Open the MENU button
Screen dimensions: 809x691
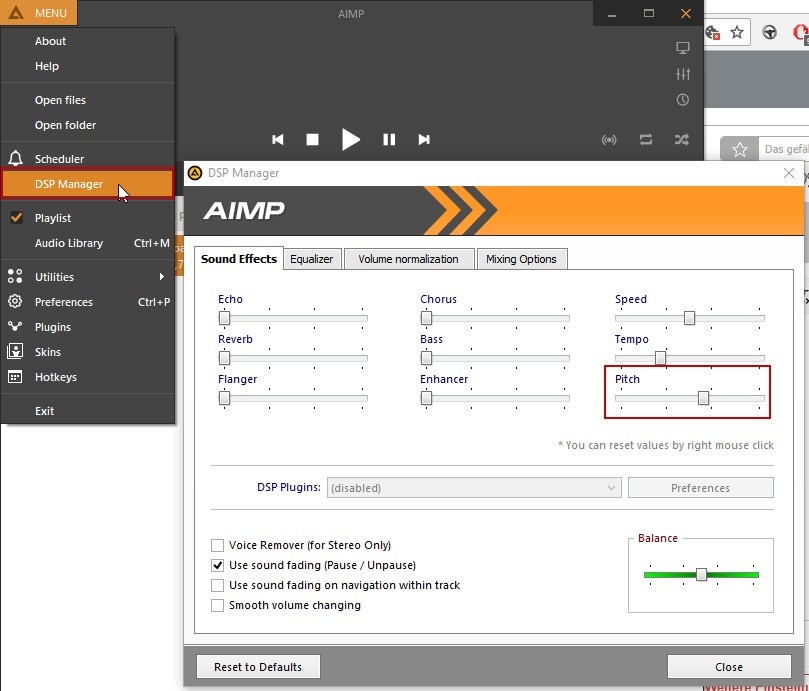[x=39, y=12]
